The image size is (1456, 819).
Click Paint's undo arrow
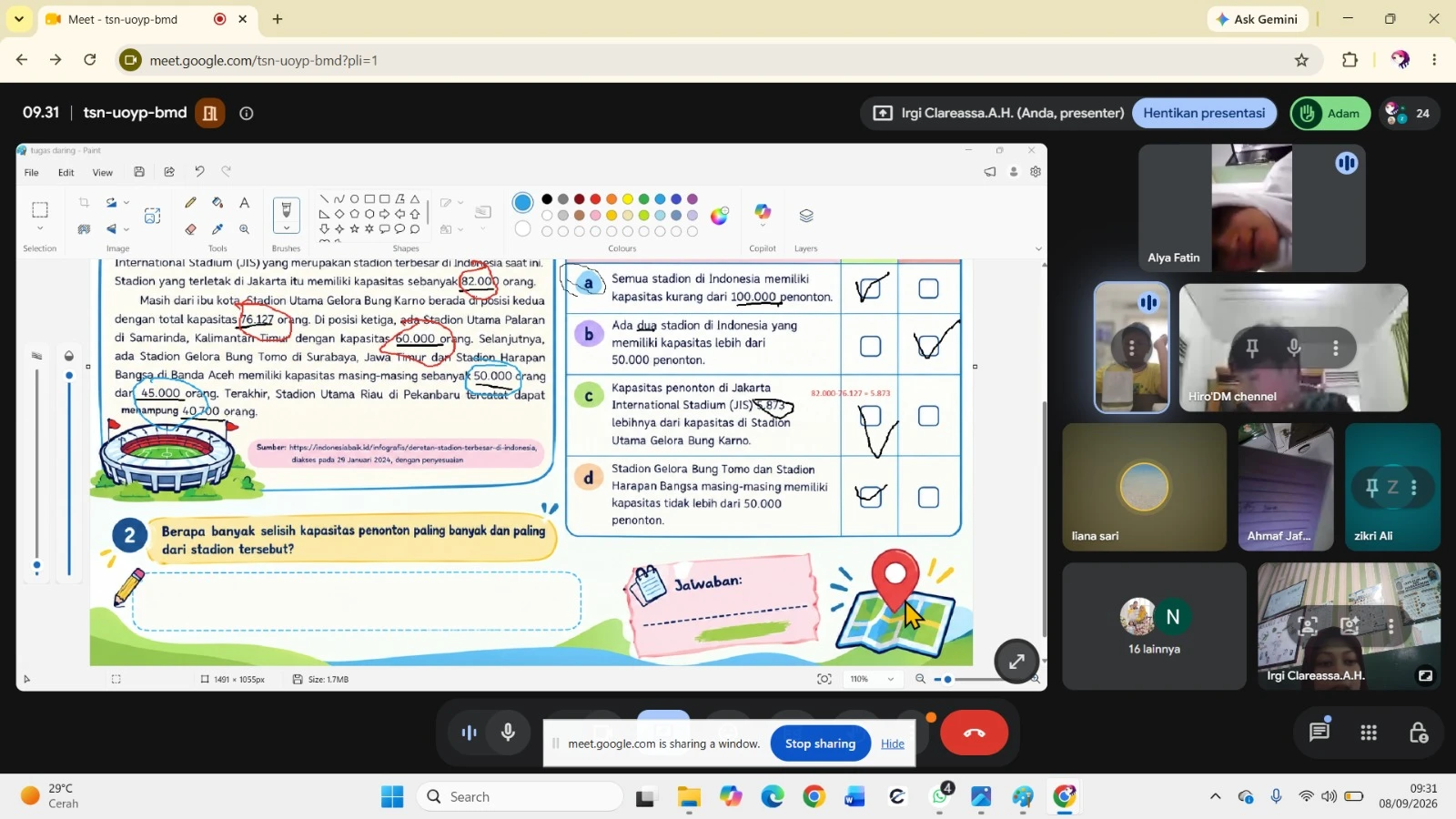click(199, 171)
